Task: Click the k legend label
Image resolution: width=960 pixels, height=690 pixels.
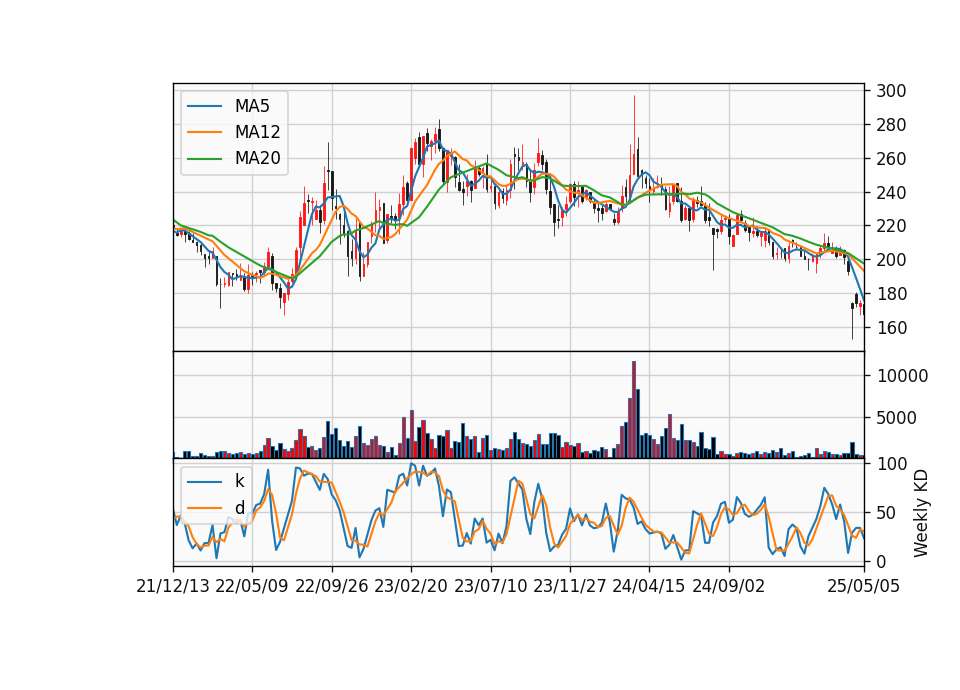Action: (239, 481)
